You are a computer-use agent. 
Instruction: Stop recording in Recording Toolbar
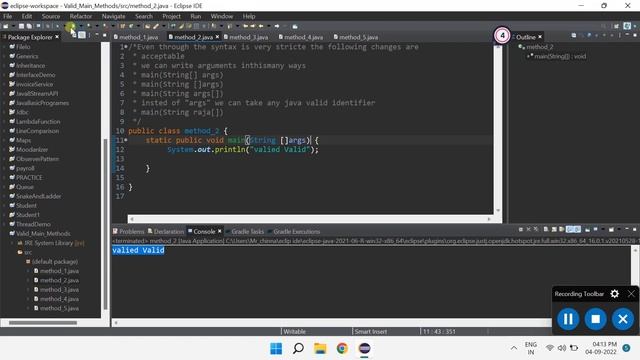(x=596, y=319)
